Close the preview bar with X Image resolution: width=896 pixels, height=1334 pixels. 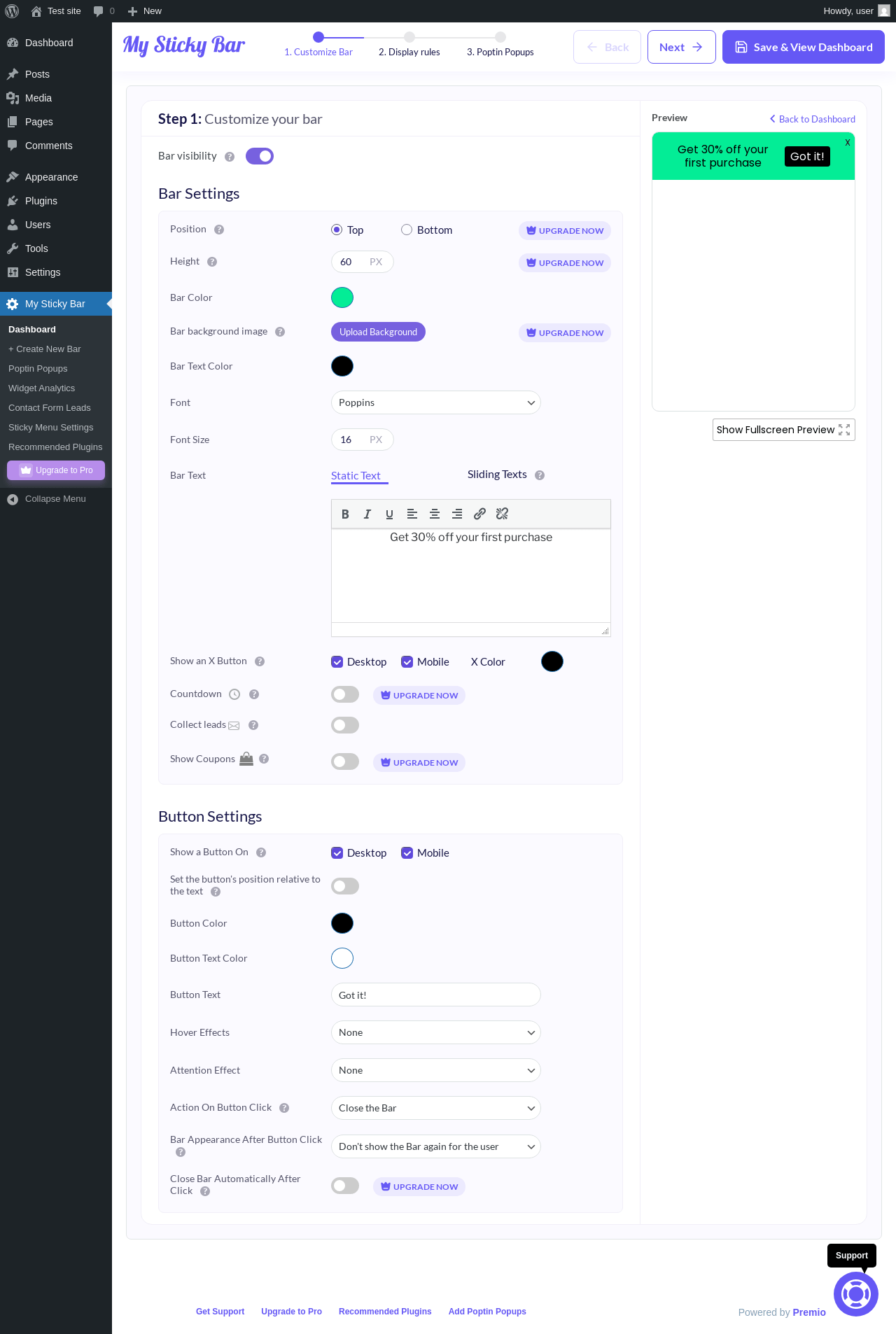click(847, 142)
